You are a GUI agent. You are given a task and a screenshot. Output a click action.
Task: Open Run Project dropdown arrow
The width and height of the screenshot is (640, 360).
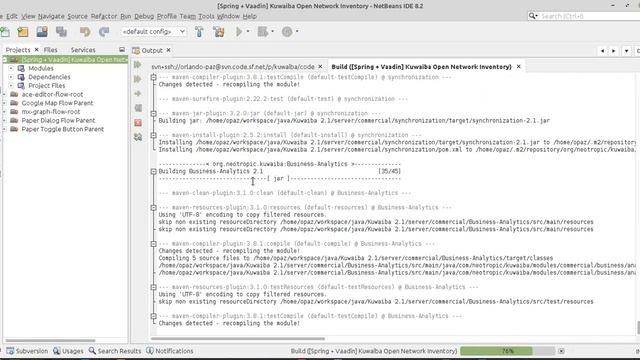(x=248, y=32)
